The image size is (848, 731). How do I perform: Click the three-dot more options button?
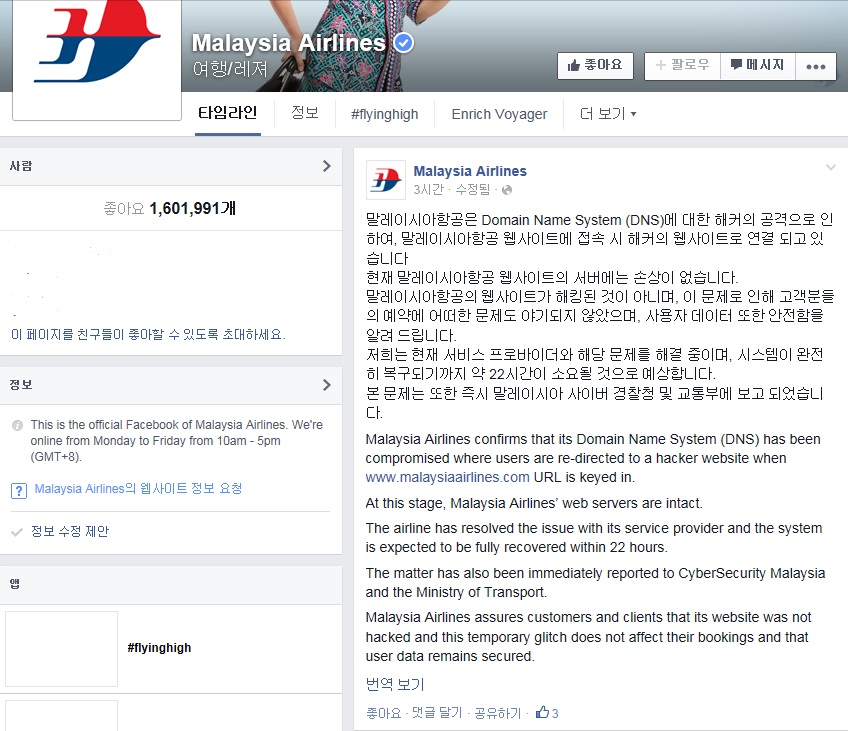point(816,67)
